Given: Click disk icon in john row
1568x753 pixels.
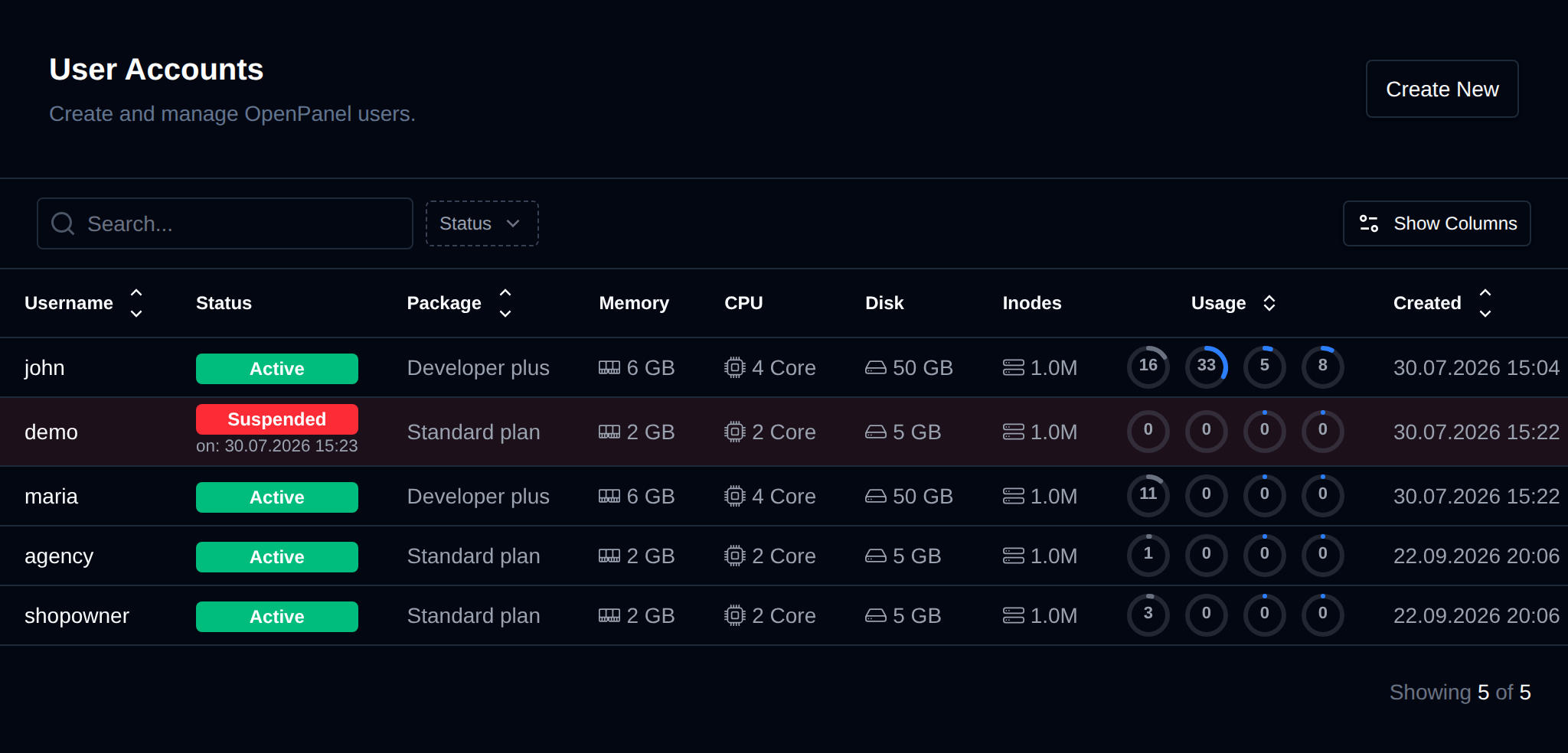Looking at the screenshot, I should click(x=876, y=368).
